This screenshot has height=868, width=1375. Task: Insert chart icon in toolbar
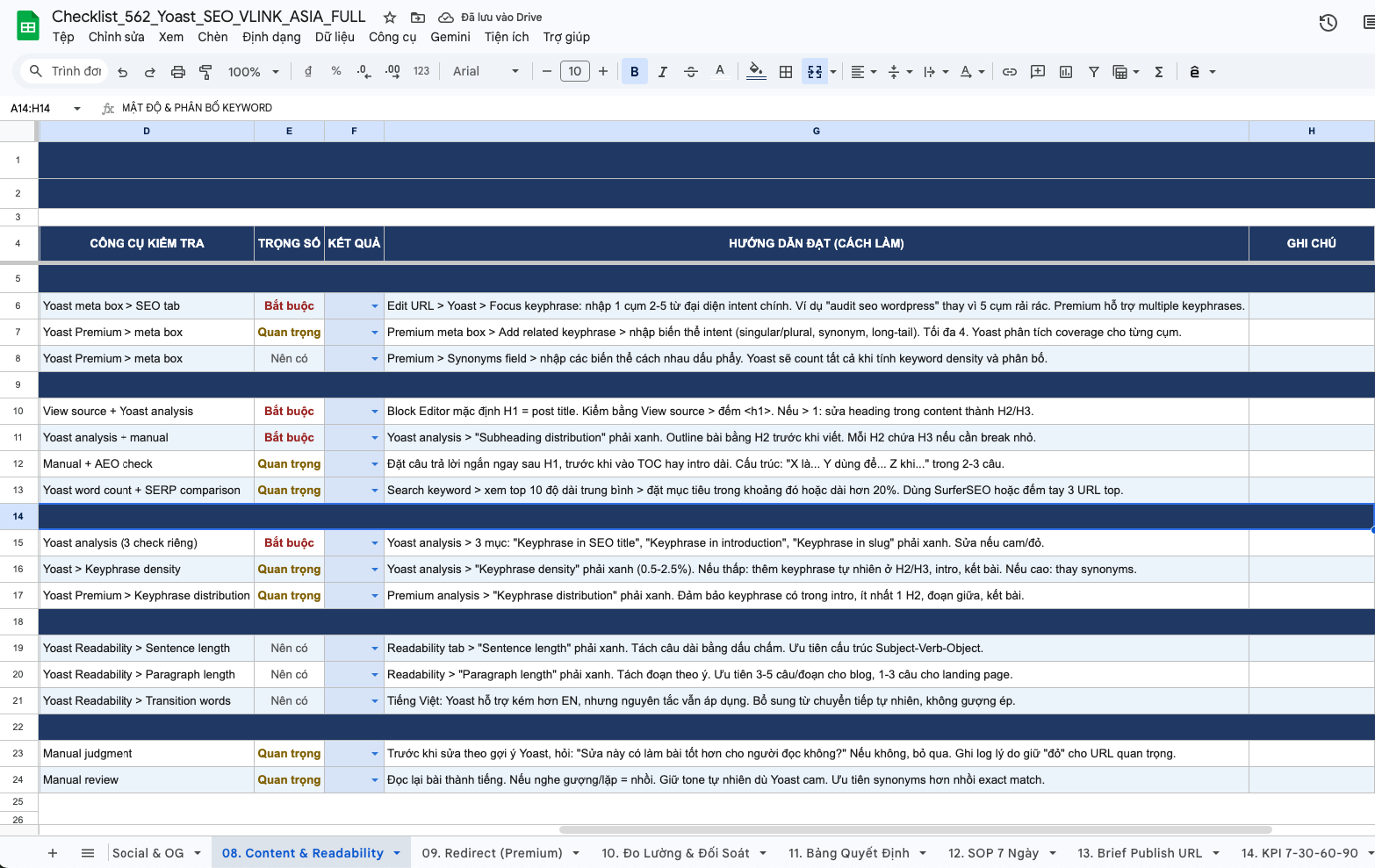[x=1066, y=72]
